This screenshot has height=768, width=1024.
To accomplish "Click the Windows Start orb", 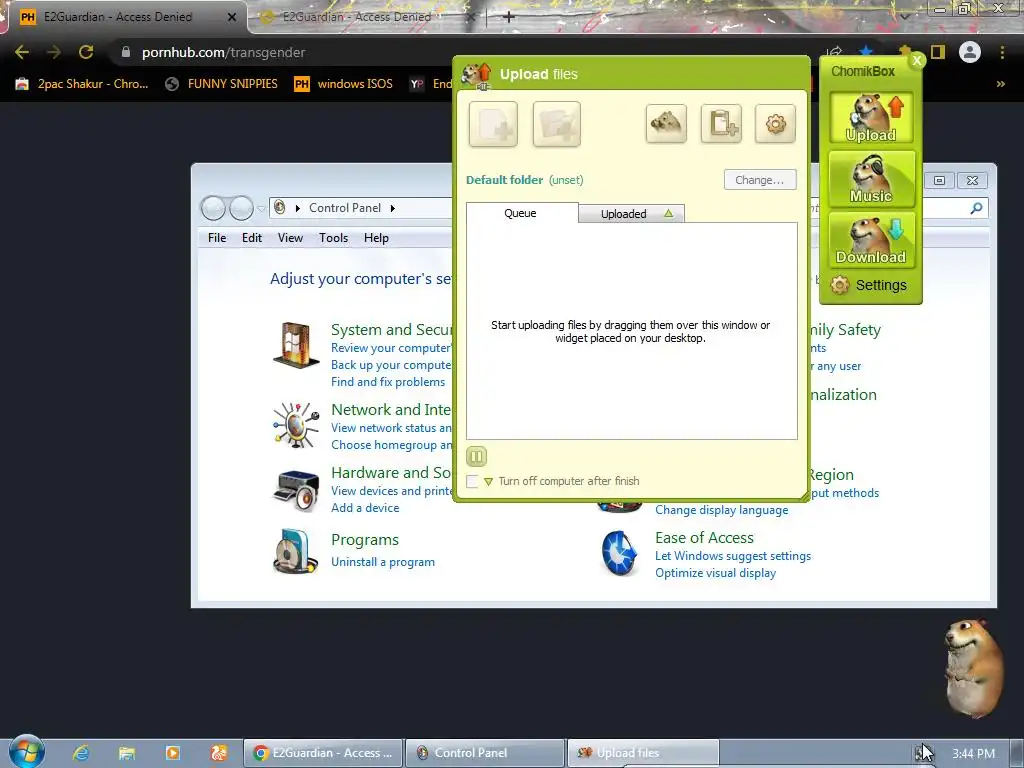I will click(x=27, y=752).
